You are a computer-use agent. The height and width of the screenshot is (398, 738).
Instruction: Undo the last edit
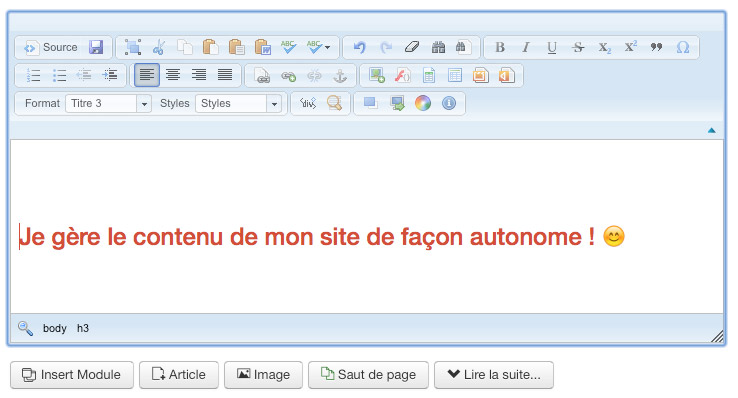point(360,47)
